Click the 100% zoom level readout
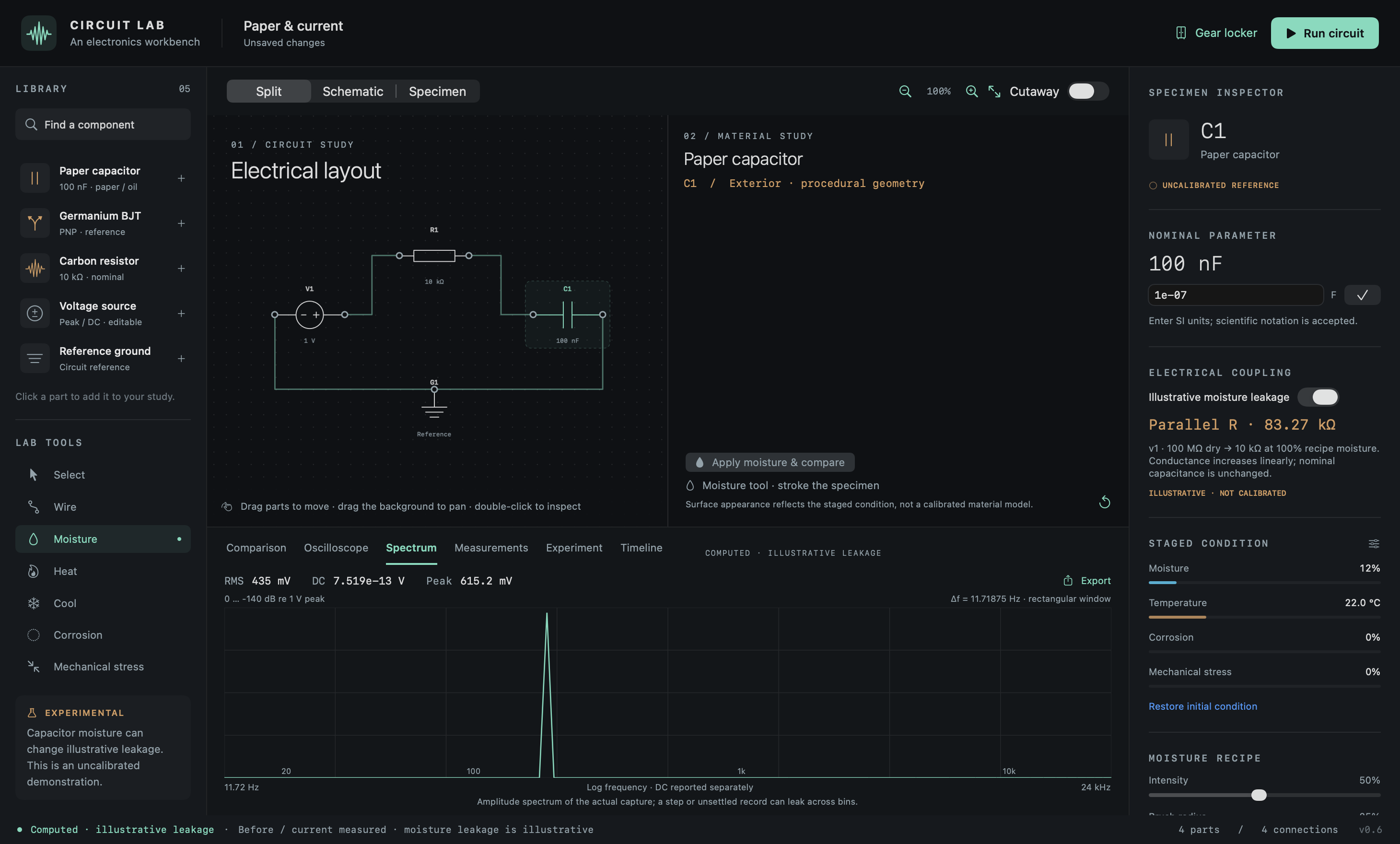The width and height of the screenshot is (1400, 844). coord(939,91)
